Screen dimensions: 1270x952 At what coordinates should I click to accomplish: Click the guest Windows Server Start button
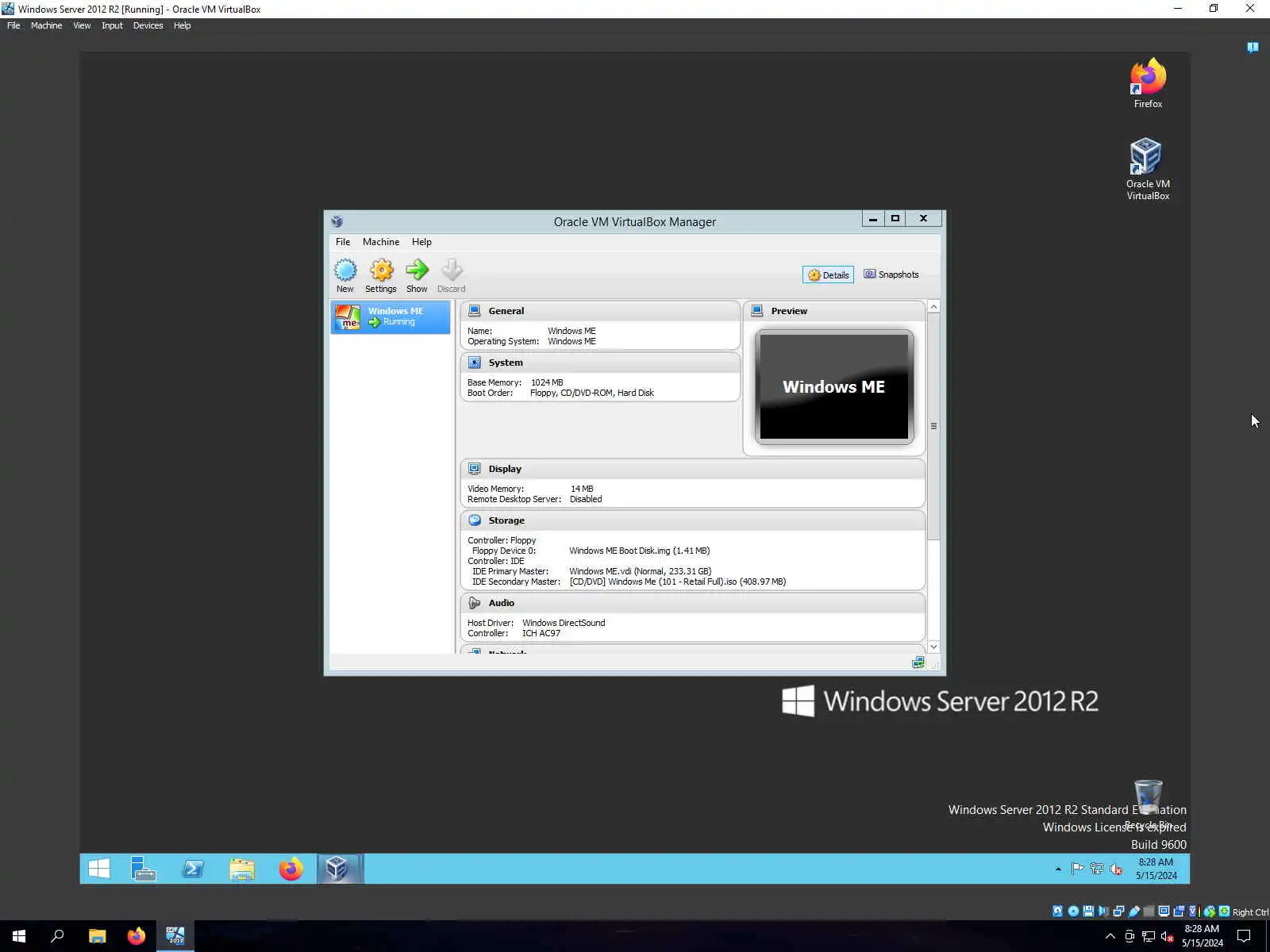(99, 869)
